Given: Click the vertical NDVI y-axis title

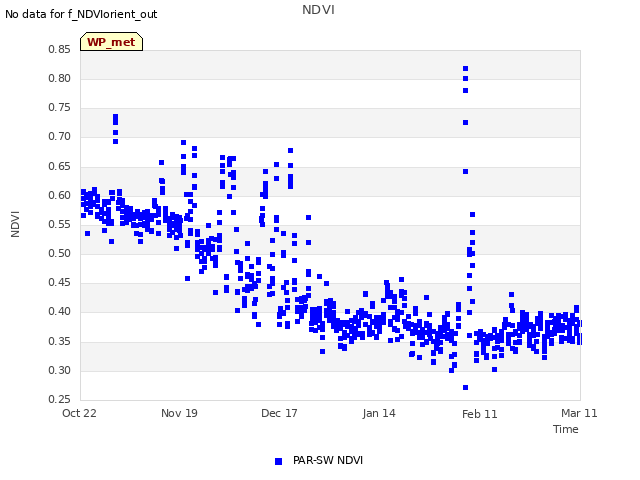Looking at the screenshot, I should click(x=15, y=224).
